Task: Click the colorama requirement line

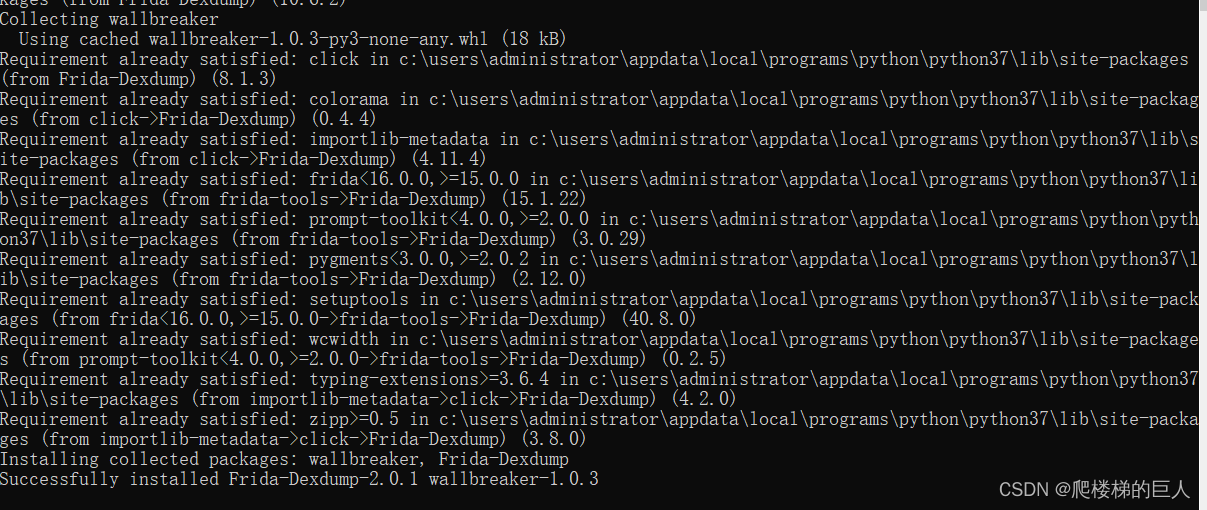Action: (x=599, y=109)
